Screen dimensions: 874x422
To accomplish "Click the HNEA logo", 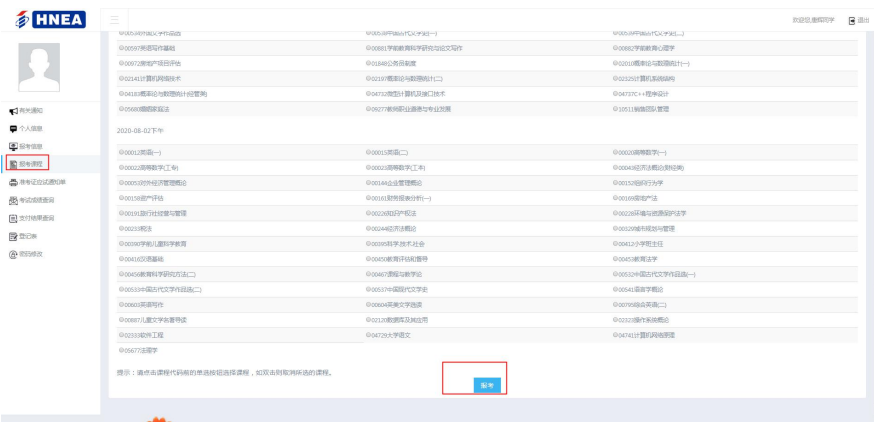I will [x=47, y=19].
